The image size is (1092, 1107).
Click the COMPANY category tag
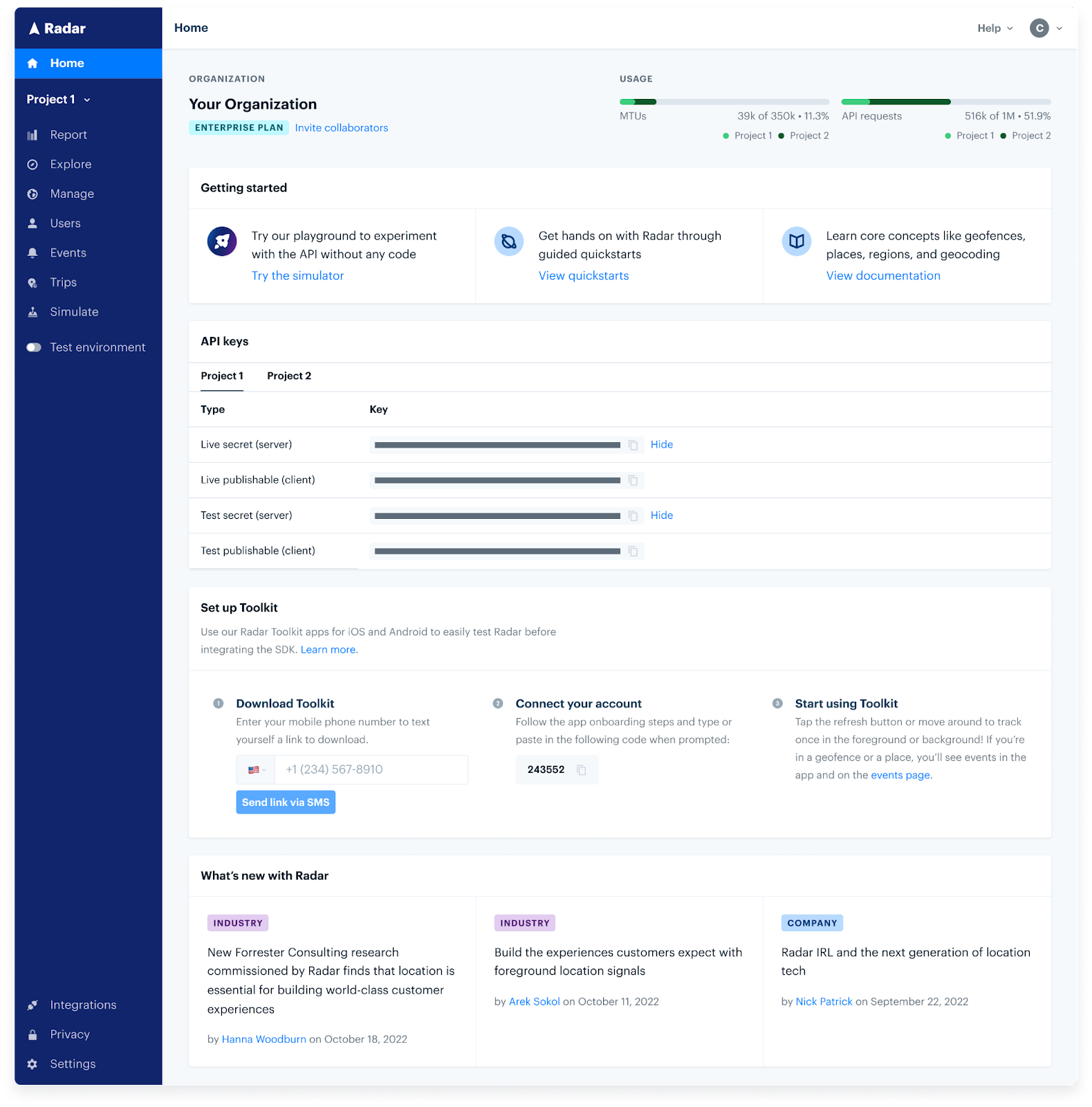coord(812,924)
